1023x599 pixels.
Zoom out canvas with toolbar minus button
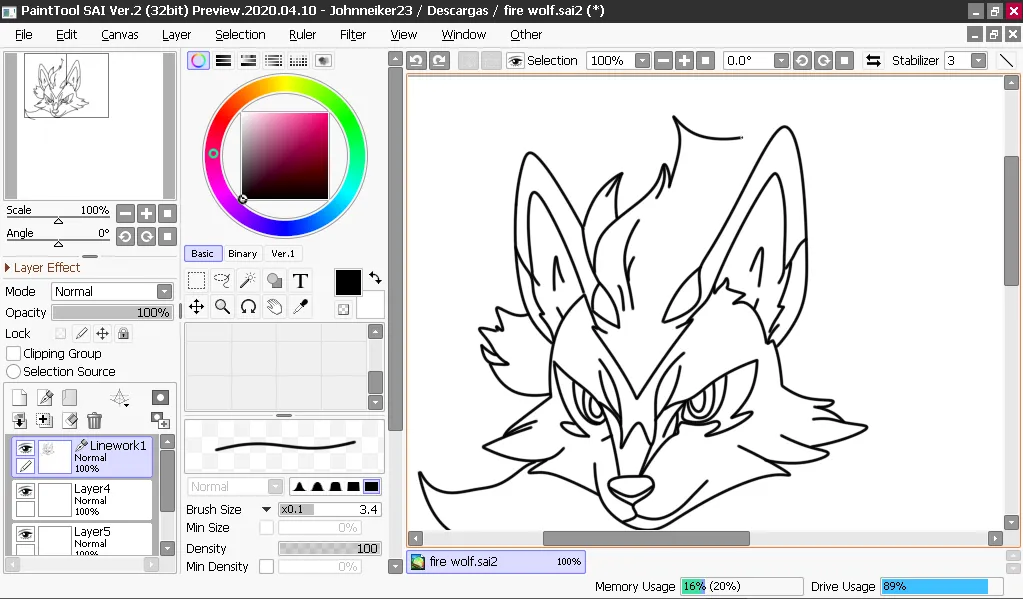[x=664, y=61]
